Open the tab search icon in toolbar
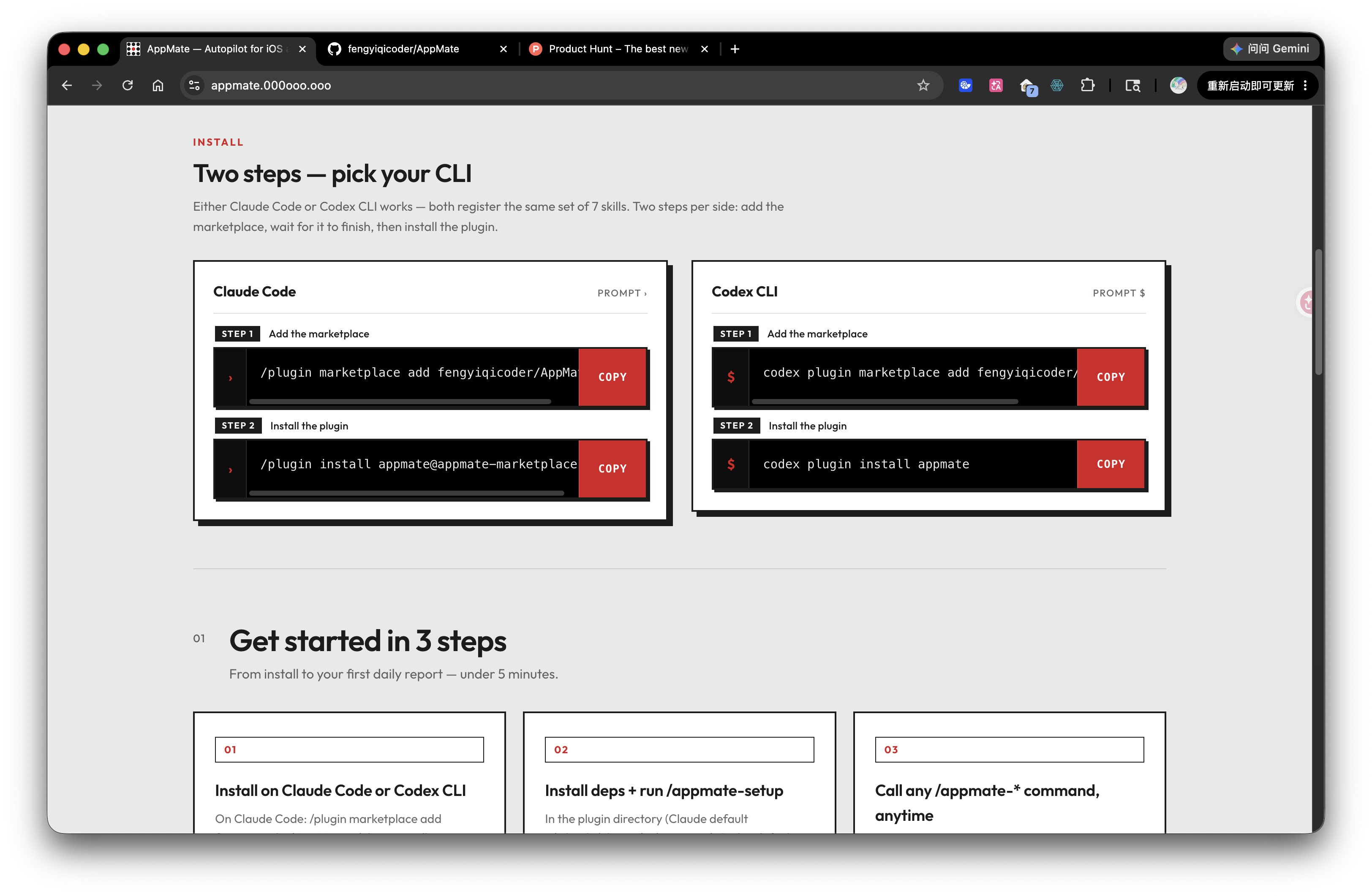Viewport: 1372px width, 896px height. (1133, 85)
